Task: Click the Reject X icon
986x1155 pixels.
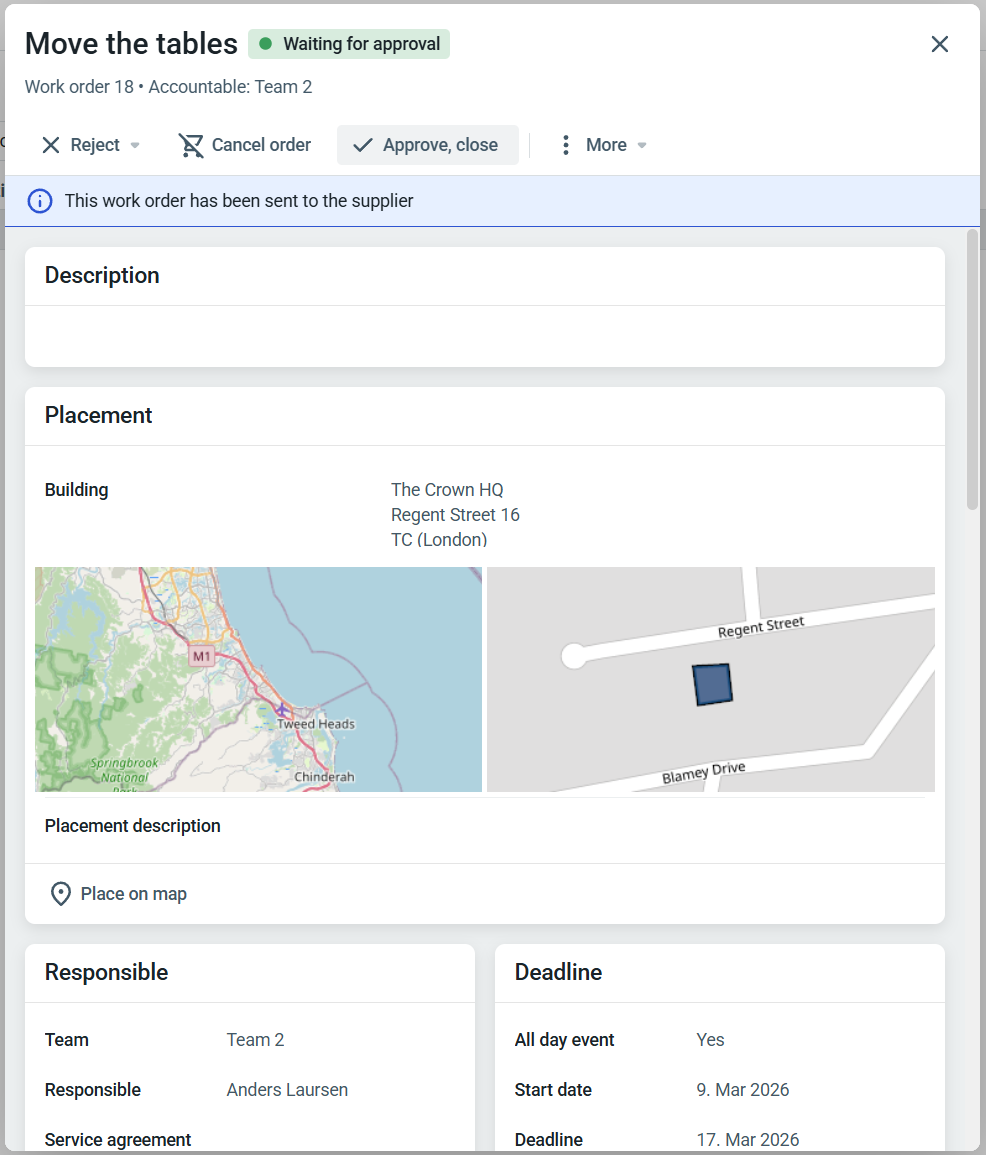Action: [x=51, y=145]
